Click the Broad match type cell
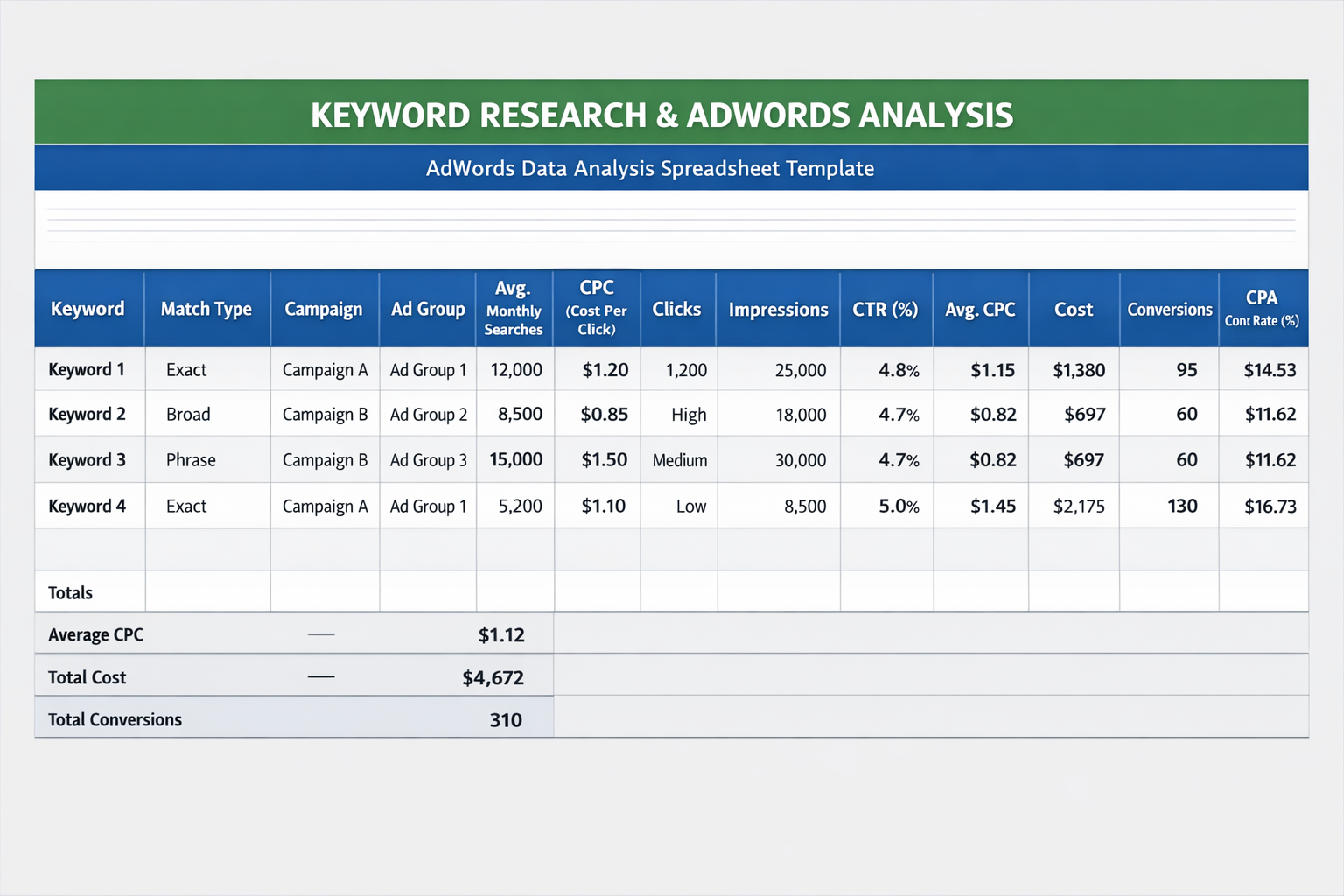1344x896 pixels. (187, 414)
